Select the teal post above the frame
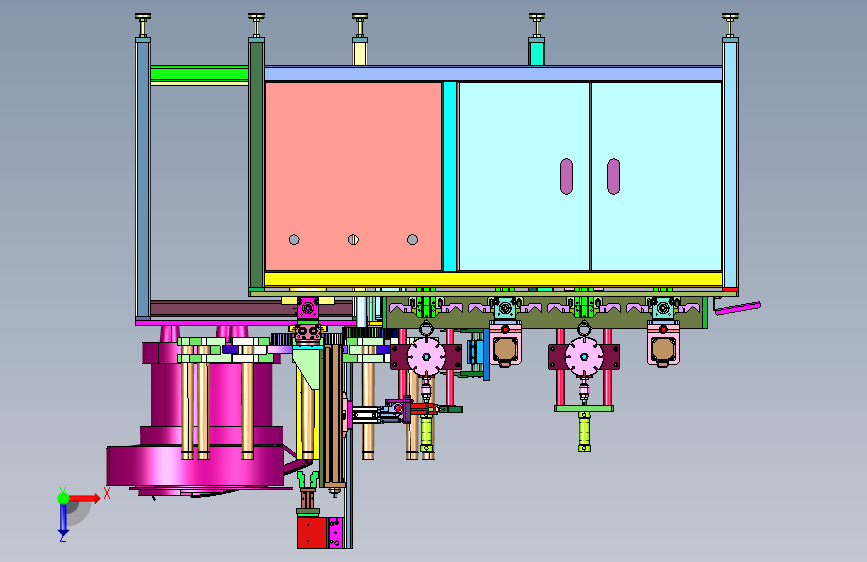Screen dimensions: 867x562 536,54
